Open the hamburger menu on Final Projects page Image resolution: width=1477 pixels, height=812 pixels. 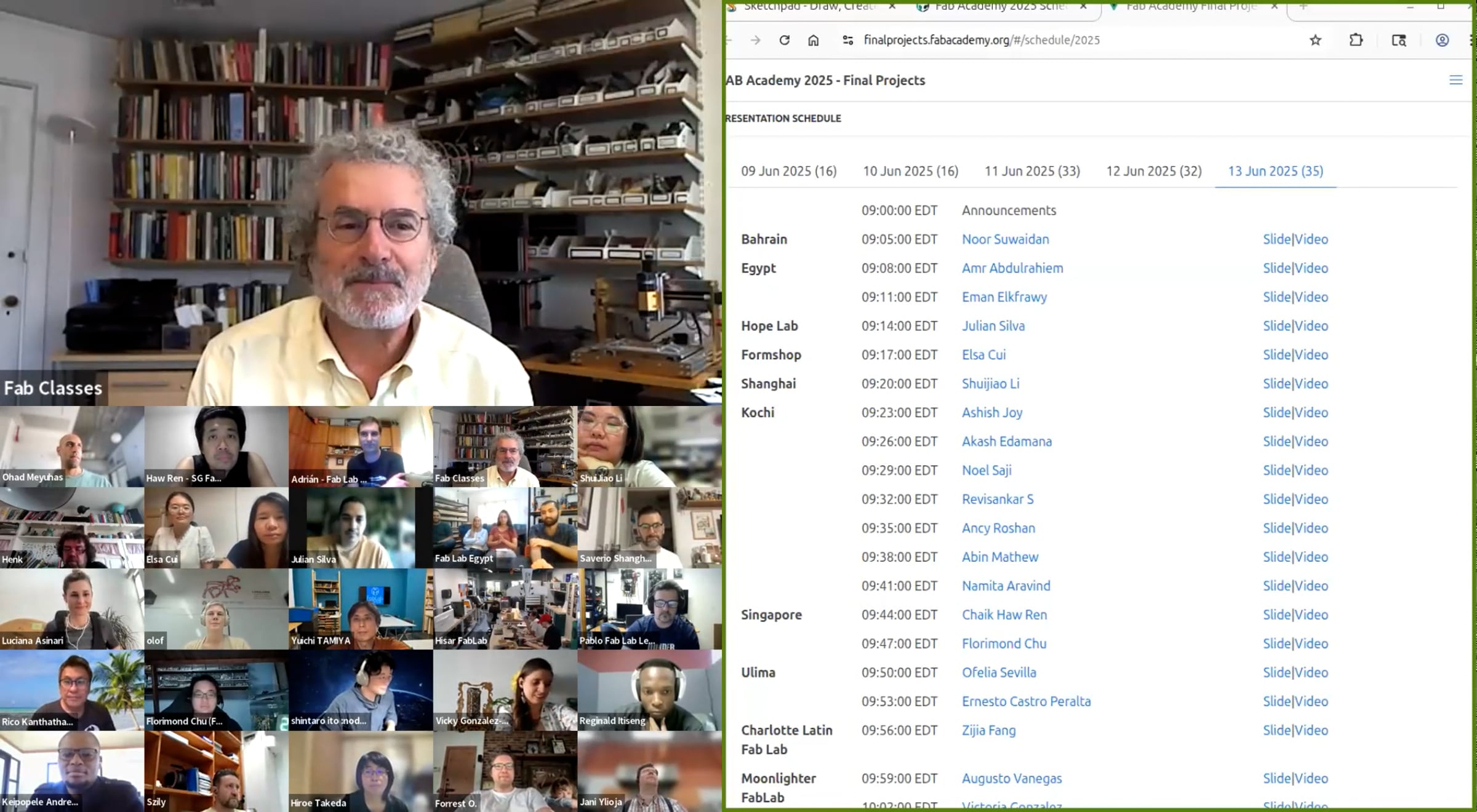1455,80
